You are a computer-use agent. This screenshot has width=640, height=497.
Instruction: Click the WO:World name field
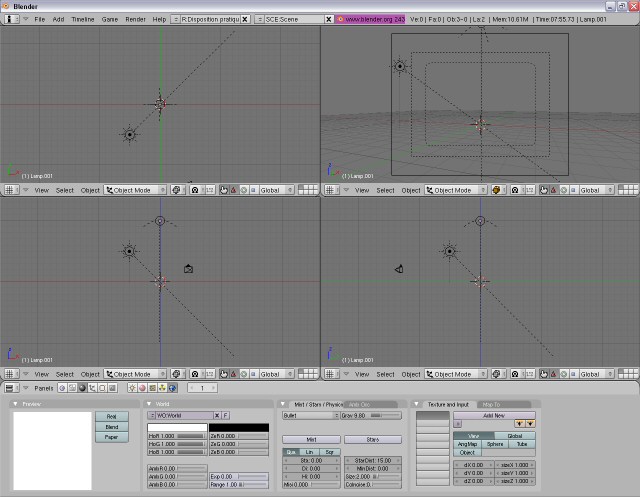coord(182,414)
